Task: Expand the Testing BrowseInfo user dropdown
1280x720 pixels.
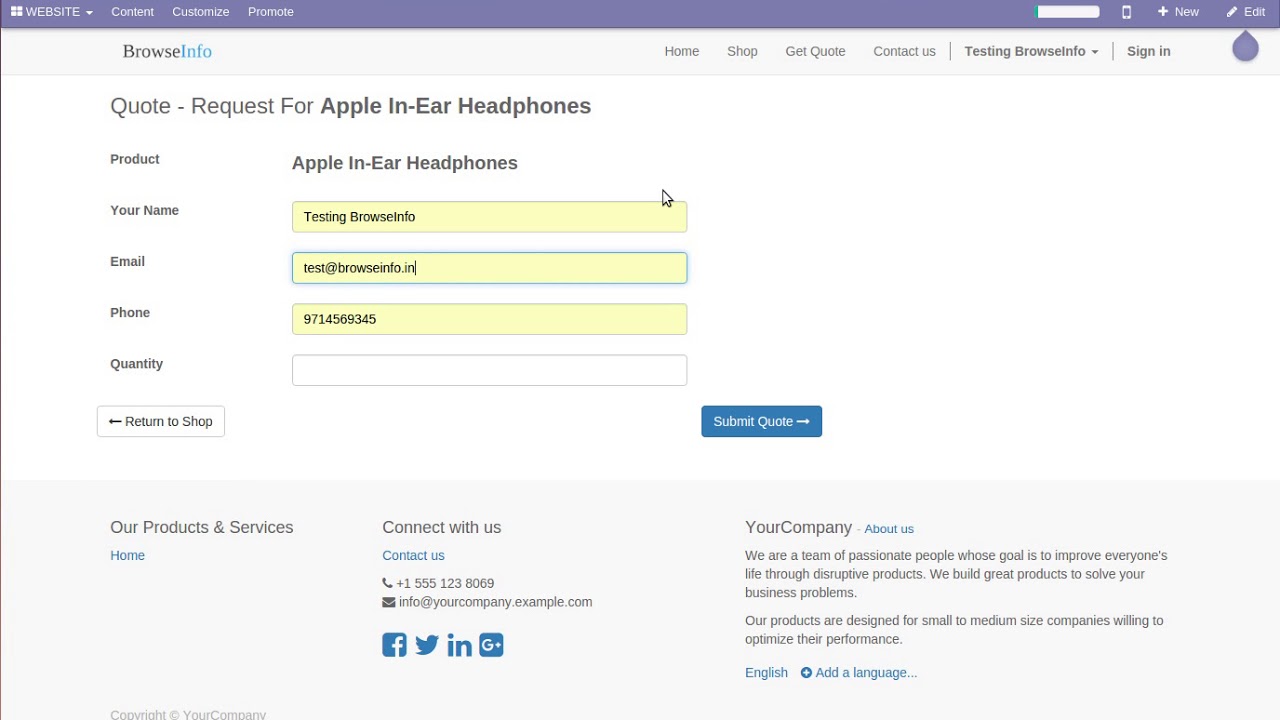Action: (1031, 51)
